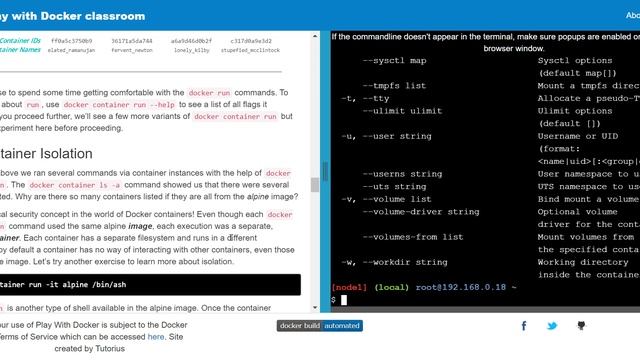This screenshot has height=360, width=640.
Task: Click the splitter handle between tutorial and terminal
Action: pos(325,171)
